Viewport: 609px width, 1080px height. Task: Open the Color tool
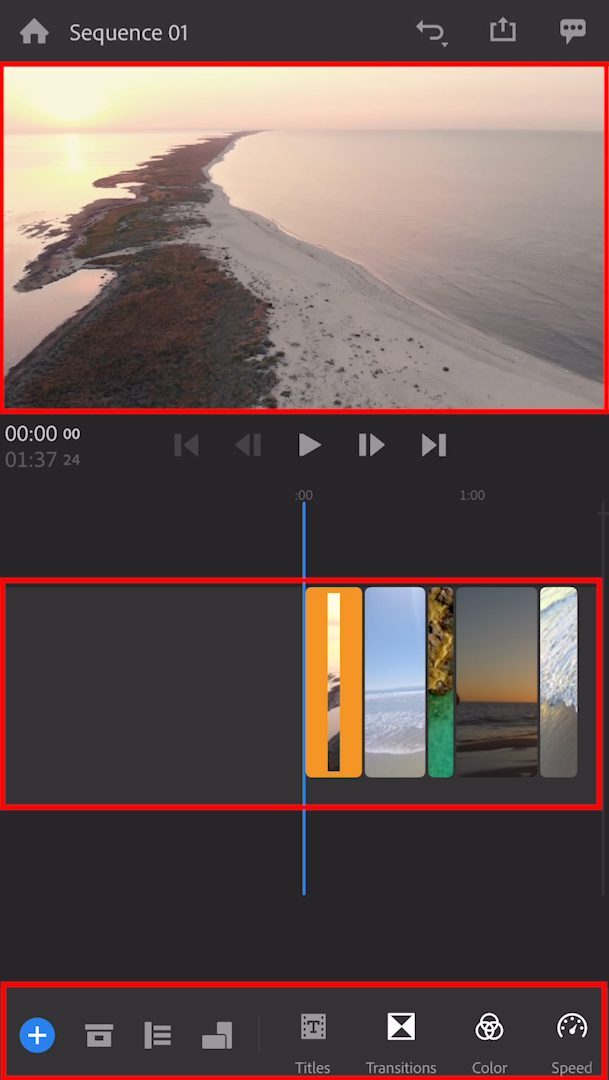[x=489, y=1042]
